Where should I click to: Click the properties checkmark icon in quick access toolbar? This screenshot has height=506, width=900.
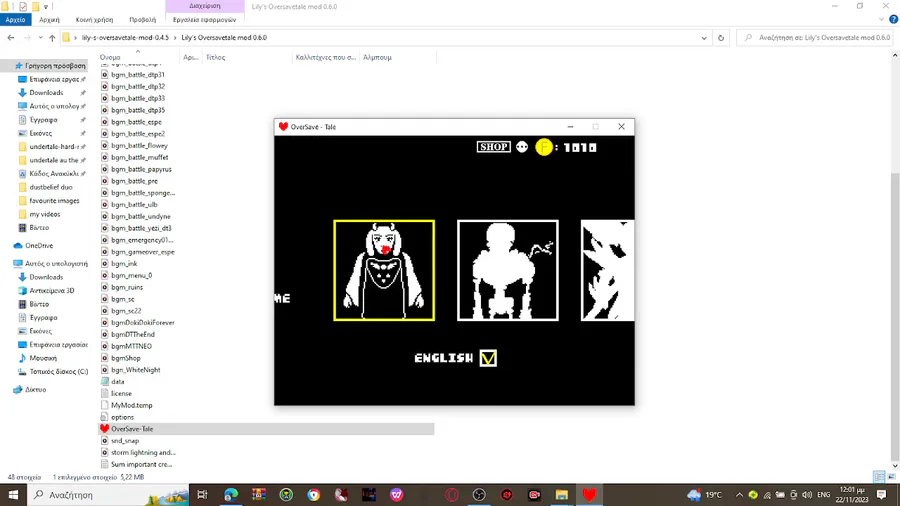click(22, 6)
